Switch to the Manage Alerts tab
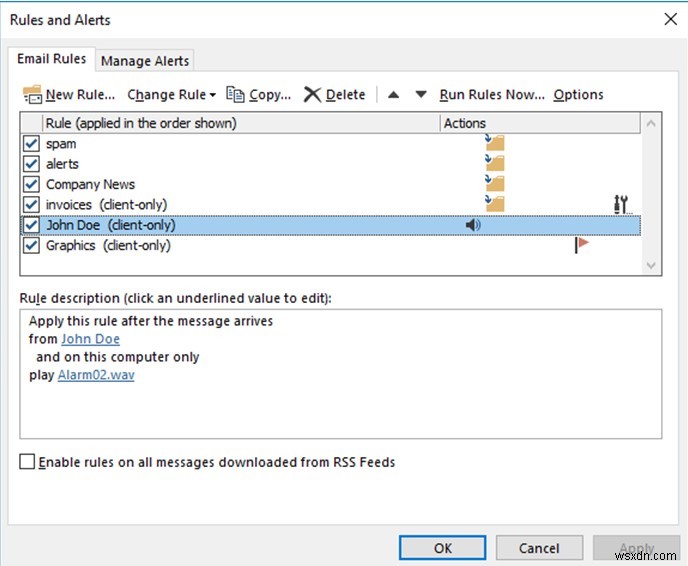 point(145,61)
